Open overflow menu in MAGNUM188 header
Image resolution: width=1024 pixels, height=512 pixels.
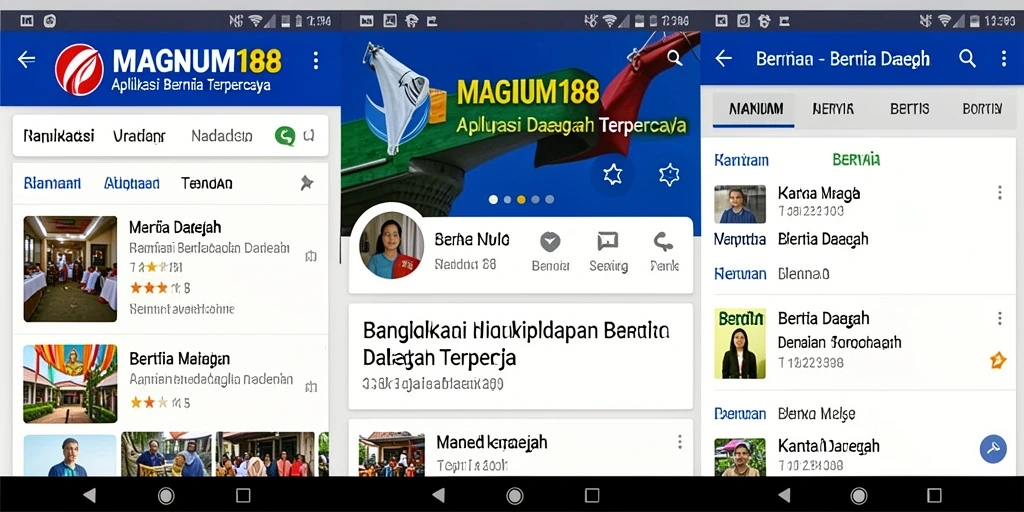pyautogui.click(x=316, y=61)
